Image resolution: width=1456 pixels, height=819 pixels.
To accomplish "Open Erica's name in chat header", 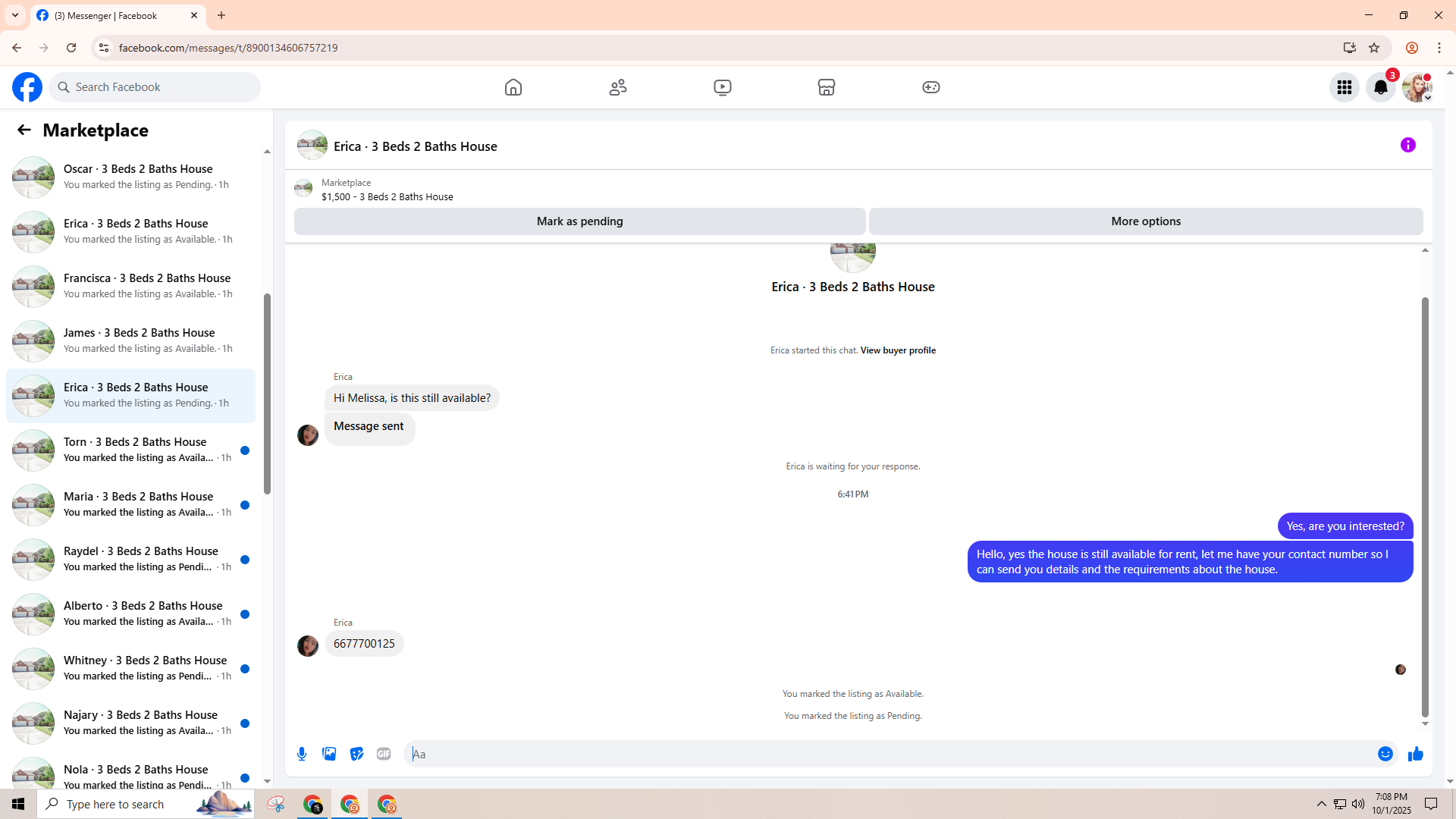I will tap(415, 146).
